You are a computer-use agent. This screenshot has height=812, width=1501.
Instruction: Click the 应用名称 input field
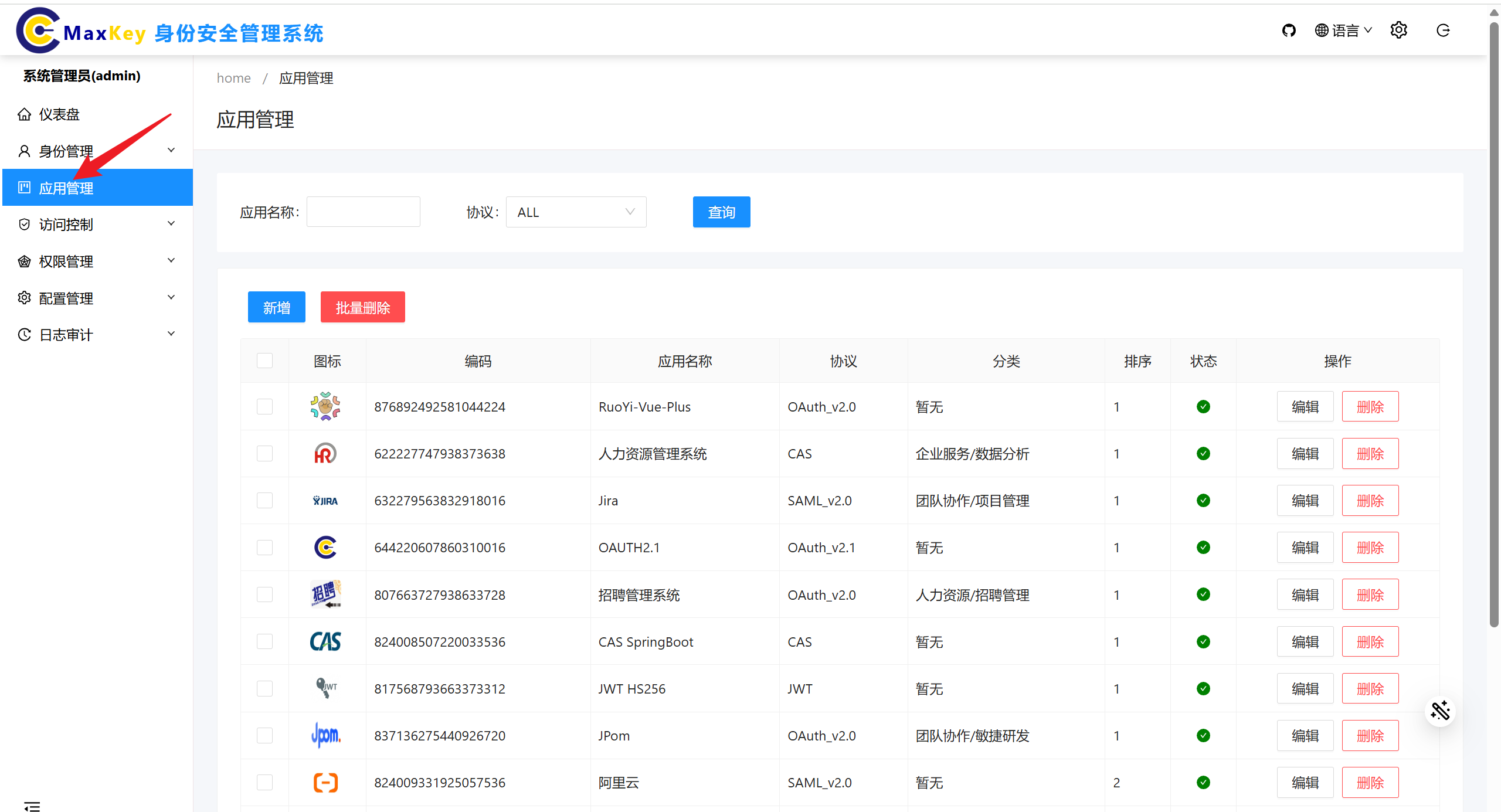tap(363, 212)
